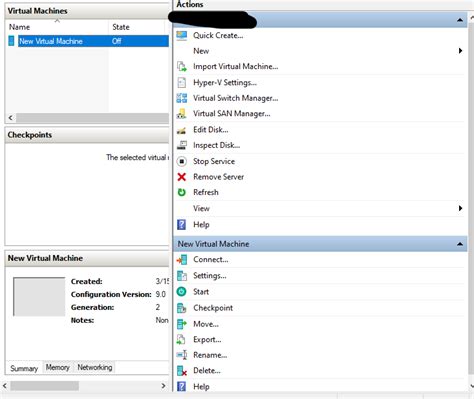Click the red X Remove Server icon

coord(182,177)
